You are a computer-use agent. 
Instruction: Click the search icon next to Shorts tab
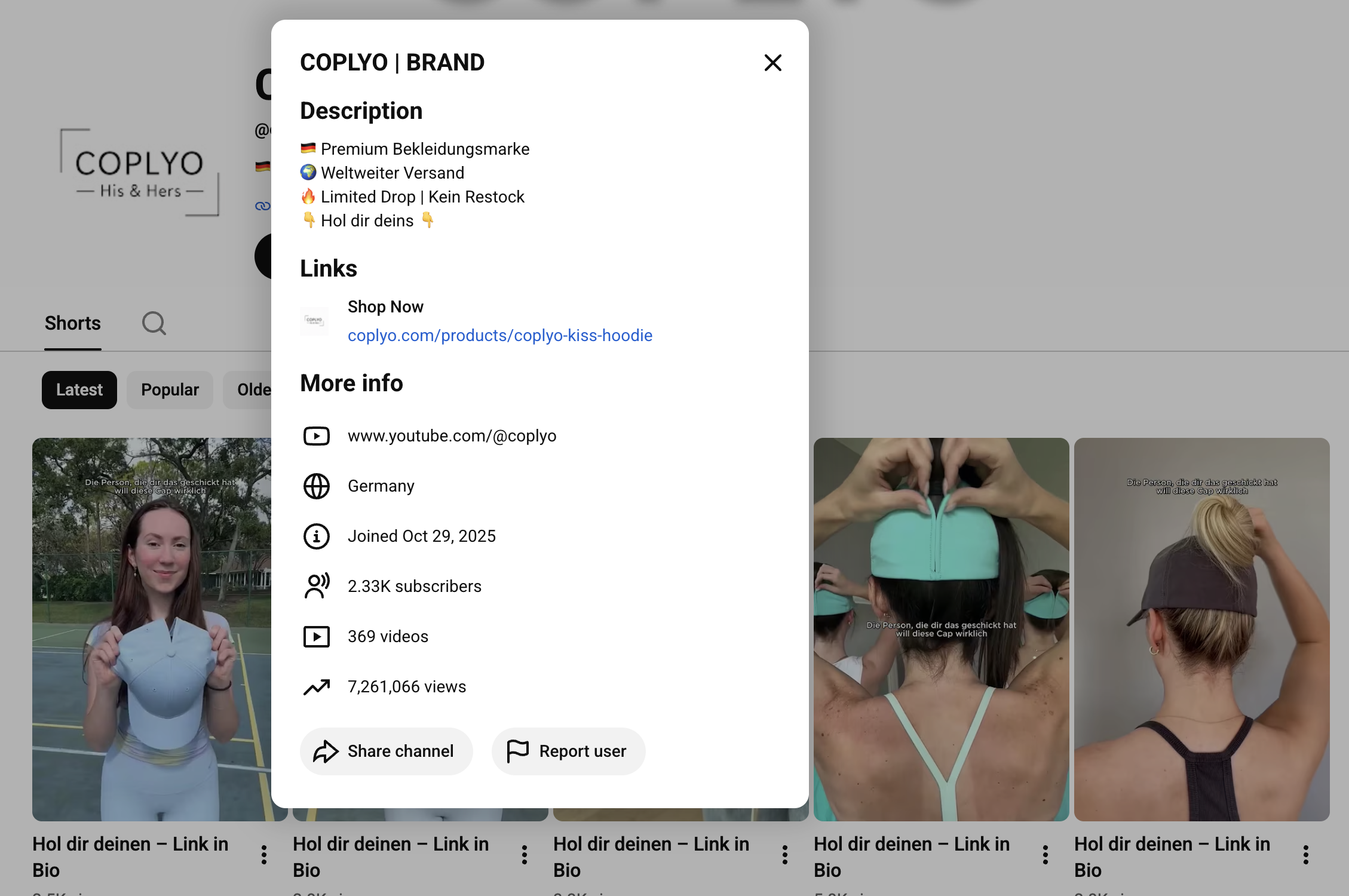pos(154,323)
